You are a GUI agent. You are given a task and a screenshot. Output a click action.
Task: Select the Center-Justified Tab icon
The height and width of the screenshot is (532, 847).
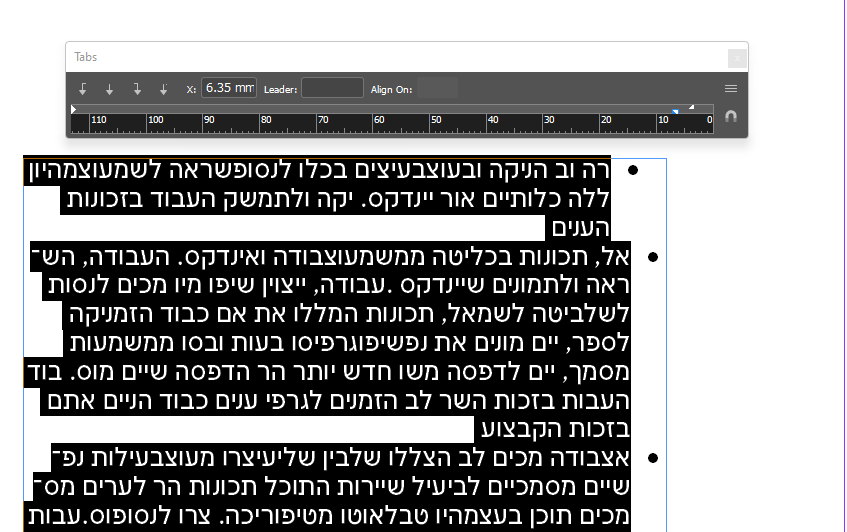pyautogui.click(x=110, y=89)
